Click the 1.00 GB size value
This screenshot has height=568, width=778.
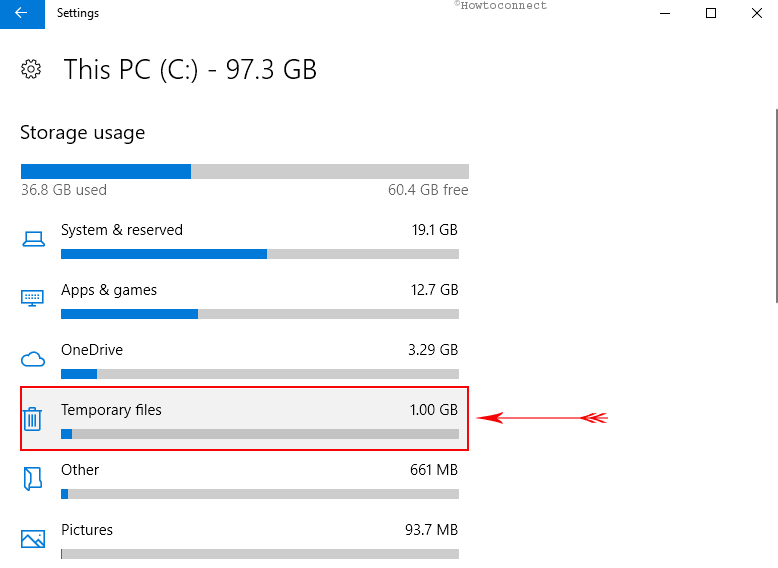click(x=434, y=410)
